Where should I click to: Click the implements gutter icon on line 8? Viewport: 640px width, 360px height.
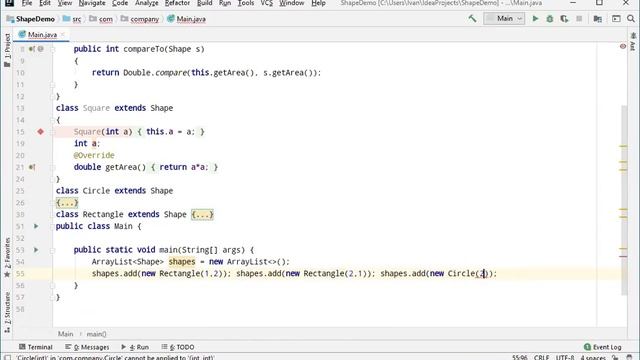32,49
